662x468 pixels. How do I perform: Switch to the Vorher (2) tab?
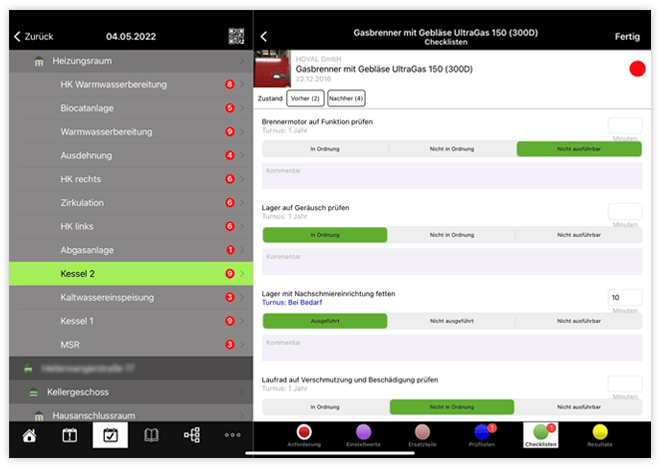pos(305,98)
